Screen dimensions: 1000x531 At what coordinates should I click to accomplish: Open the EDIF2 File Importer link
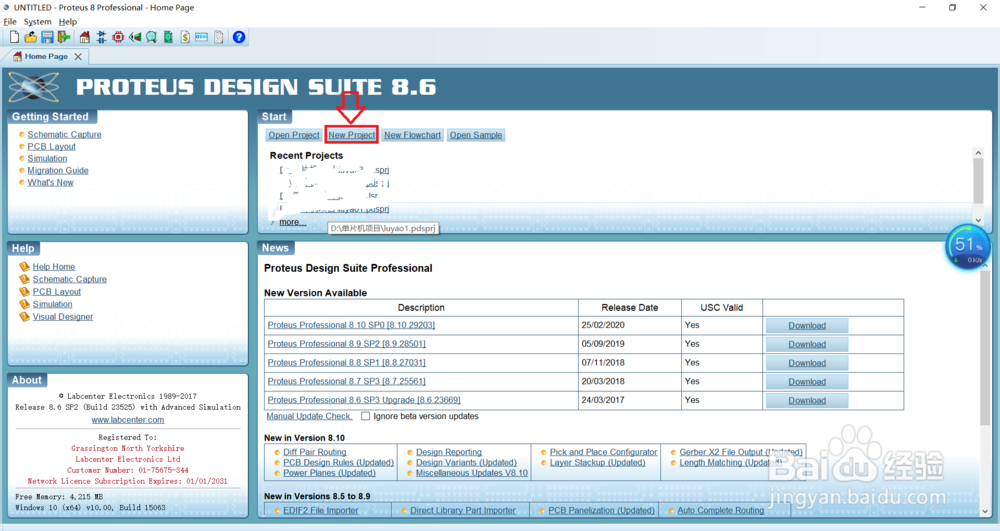321,511
